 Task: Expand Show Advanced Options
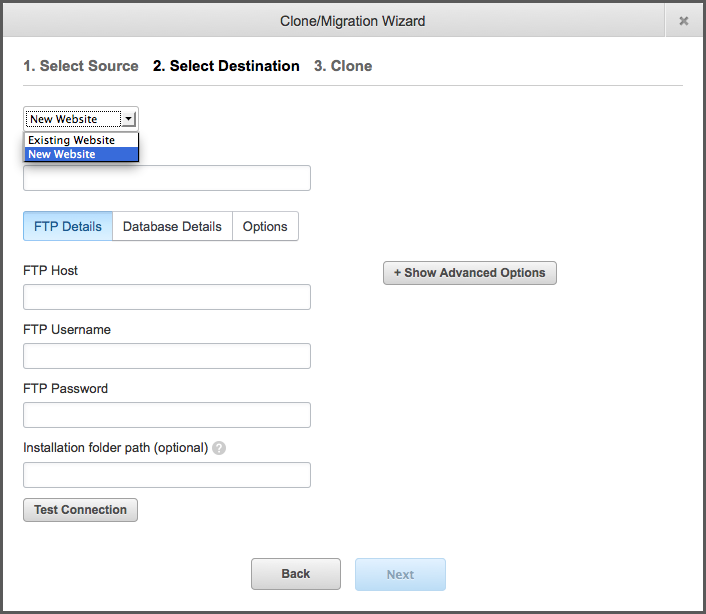point(469,273)
